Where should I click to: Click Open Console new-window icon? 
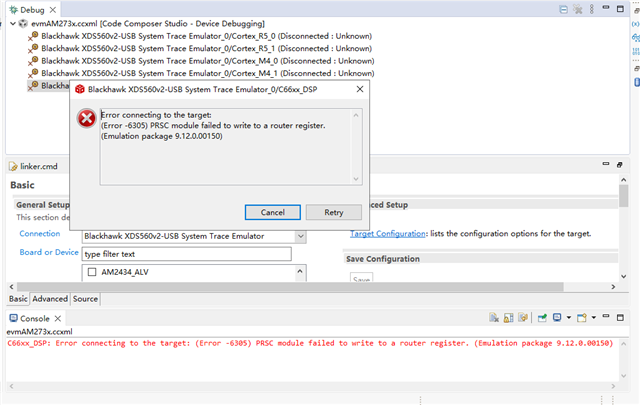point(582,318)
